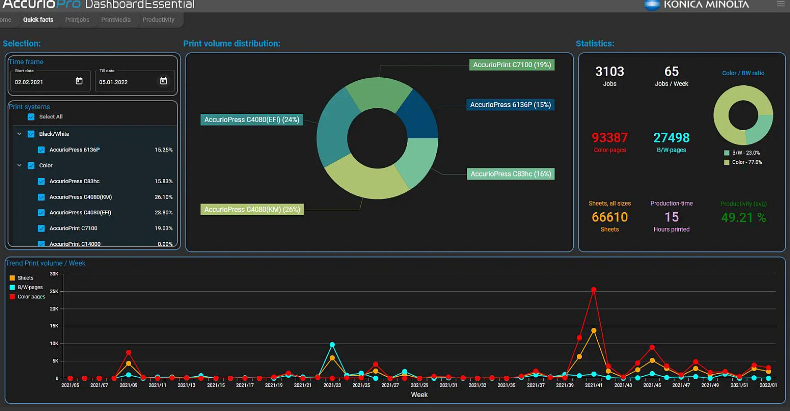Click the AccurioPrint C7100 row label
This screenshot has width=790, height=411.
[x=73, y=228]
